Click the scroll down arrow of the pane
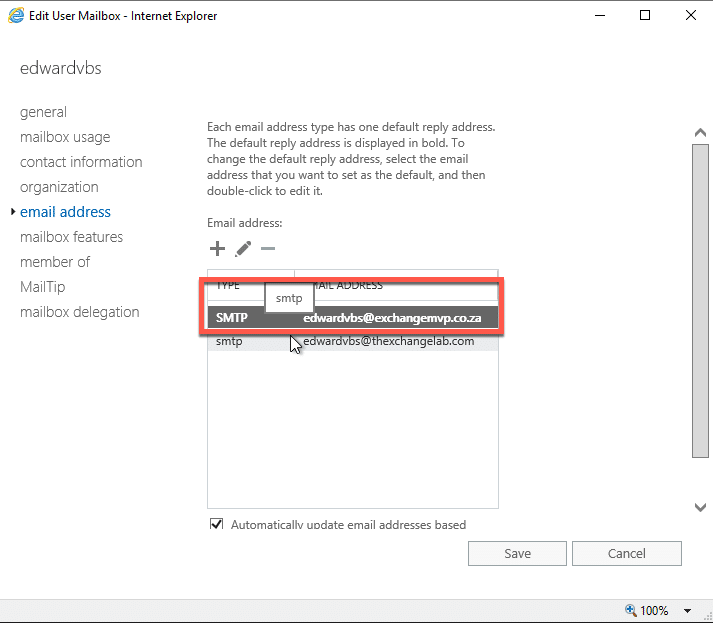The height and width of the screenshot is (623, 713). tap(700, 507)
